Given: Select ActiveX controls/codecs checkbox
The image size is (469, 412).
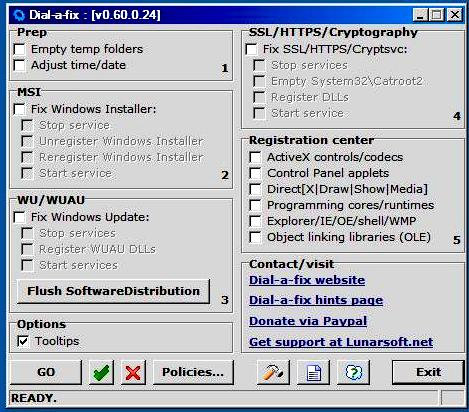Looking at the screenshot, I should tap(255, 157).
